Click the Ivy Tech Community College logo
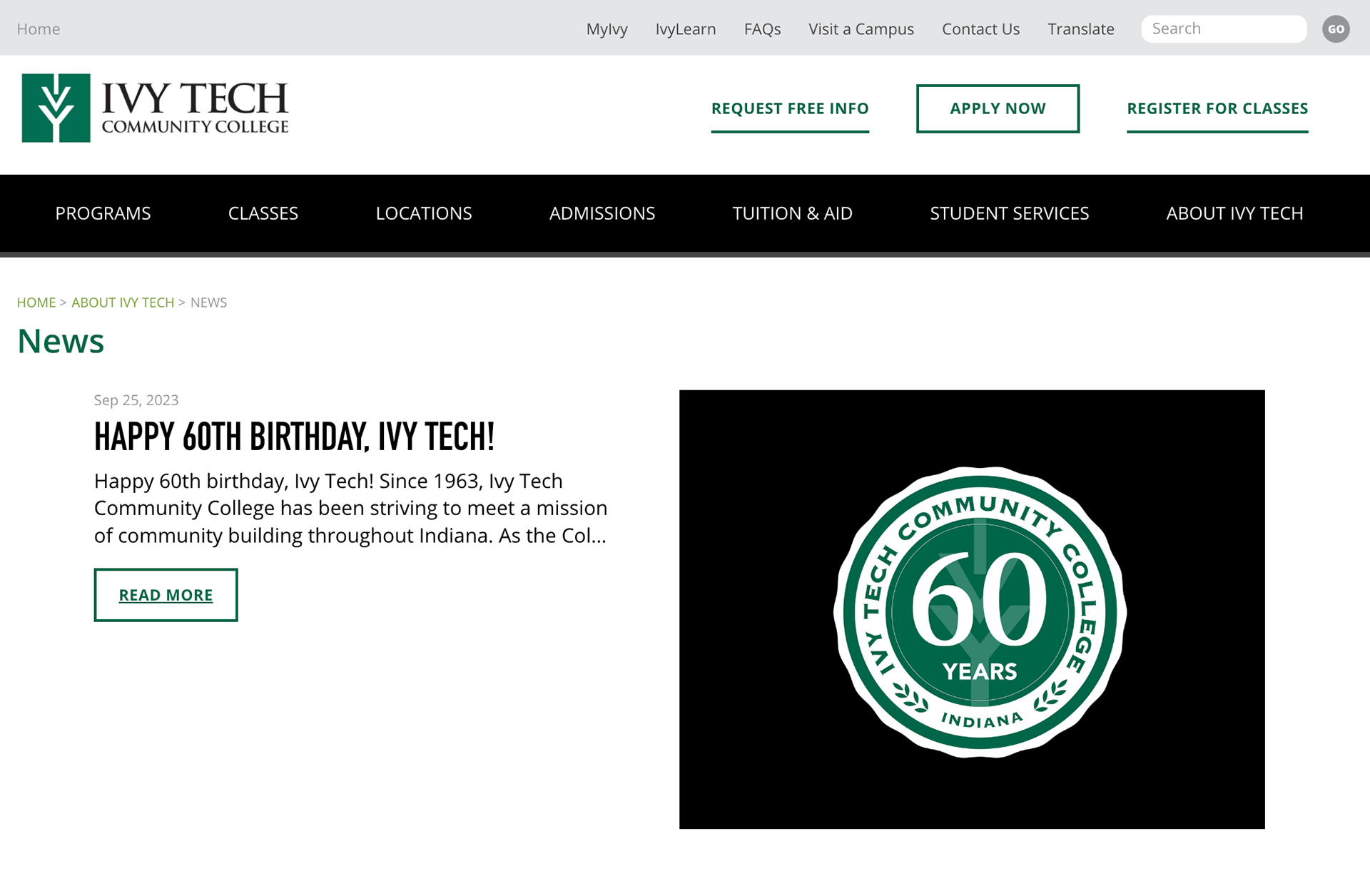This screenshot has width=1370, height=896. [x=155, y=108]
